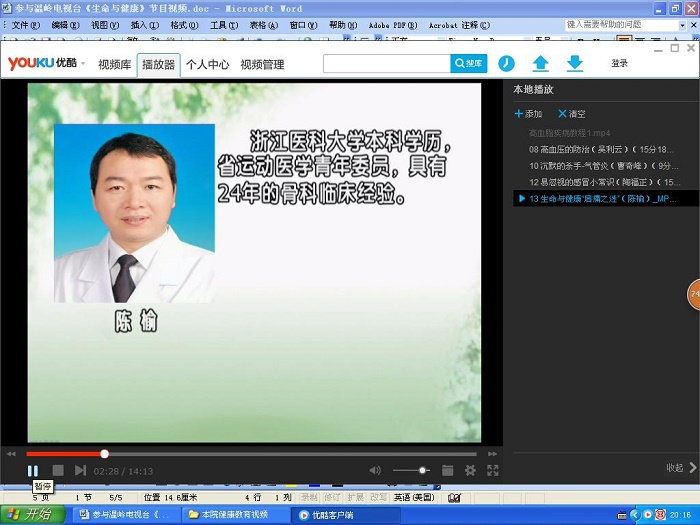Skip to next video in playlist
Screen dimensions: 700x525
[x=80, y=471]
